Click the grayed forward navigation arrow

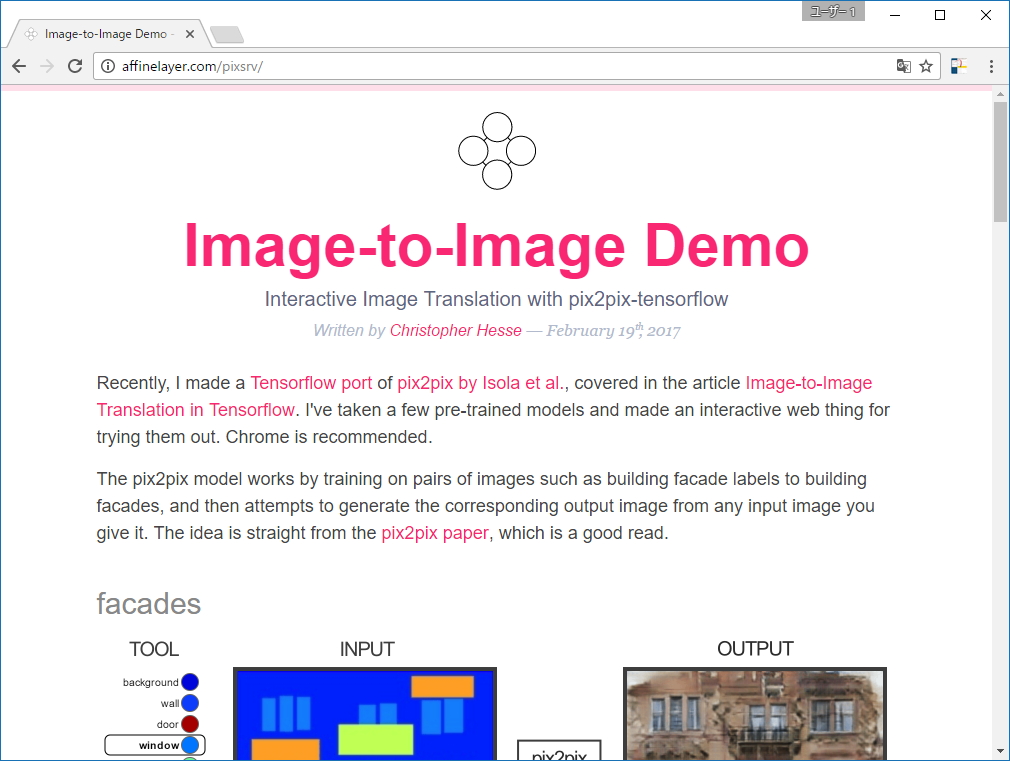[x=46, y=66]
